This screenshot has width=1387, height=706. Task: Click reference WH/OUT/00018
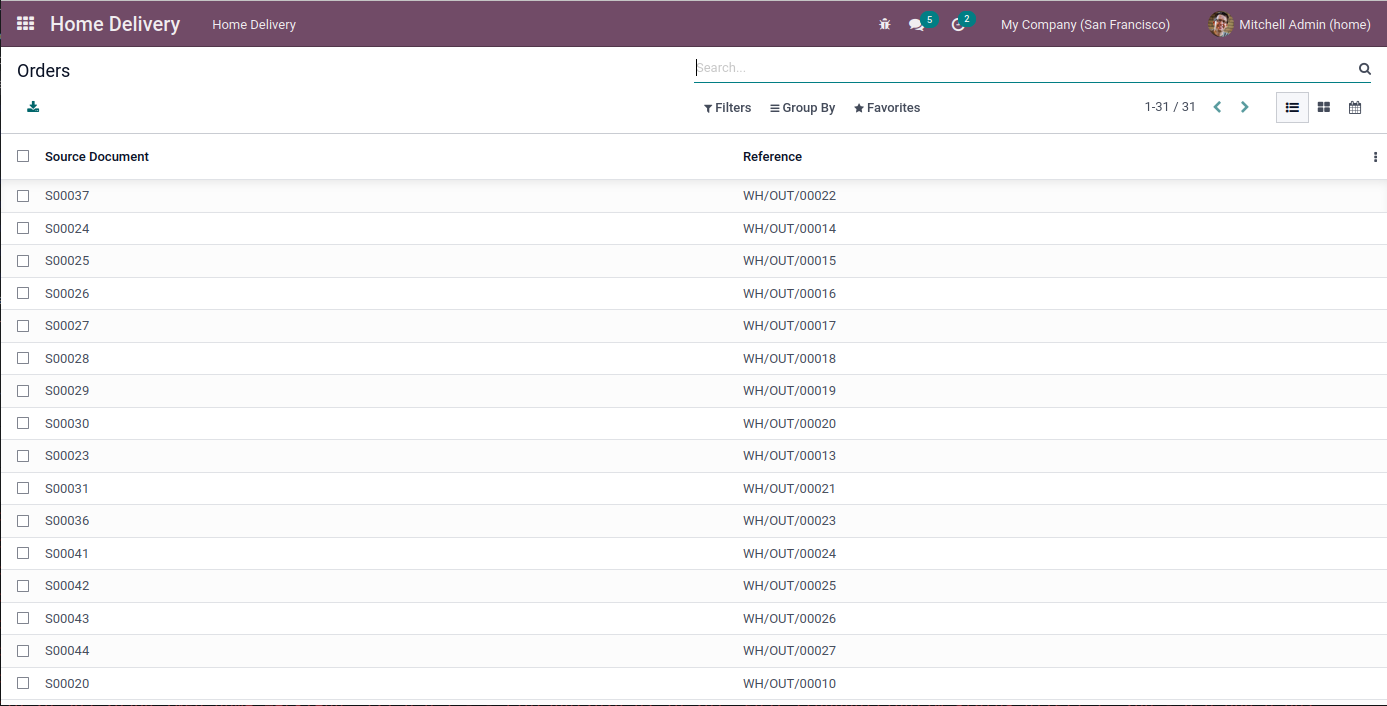pyautogui.click(x=789, y=359)
